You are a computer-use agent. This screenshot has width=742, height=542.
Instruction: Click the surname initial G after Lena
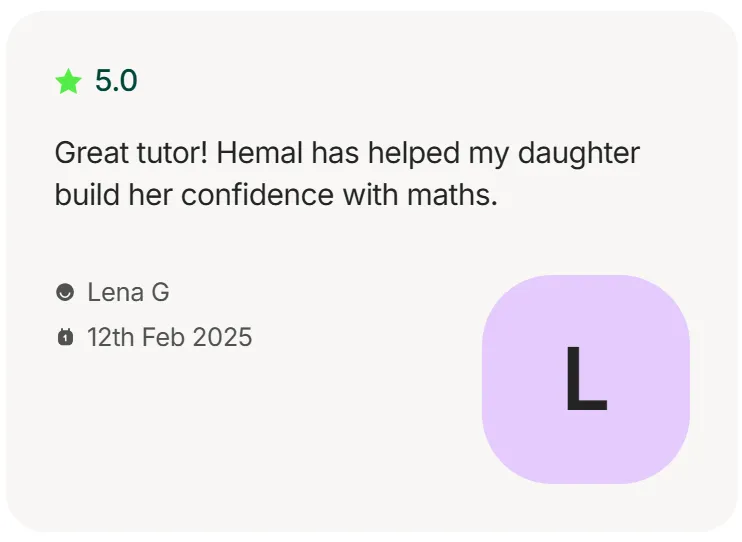(160, 292)
